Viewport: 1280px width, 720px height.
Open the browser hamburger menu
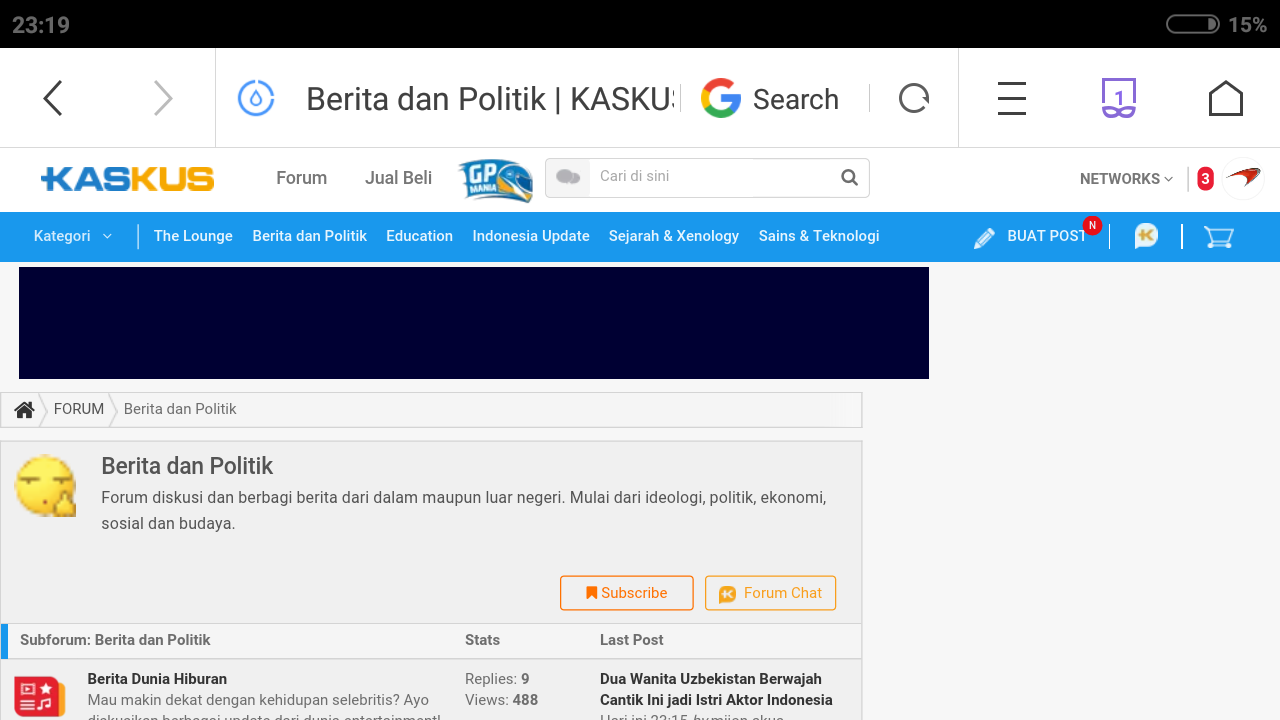click(1012, 98)
